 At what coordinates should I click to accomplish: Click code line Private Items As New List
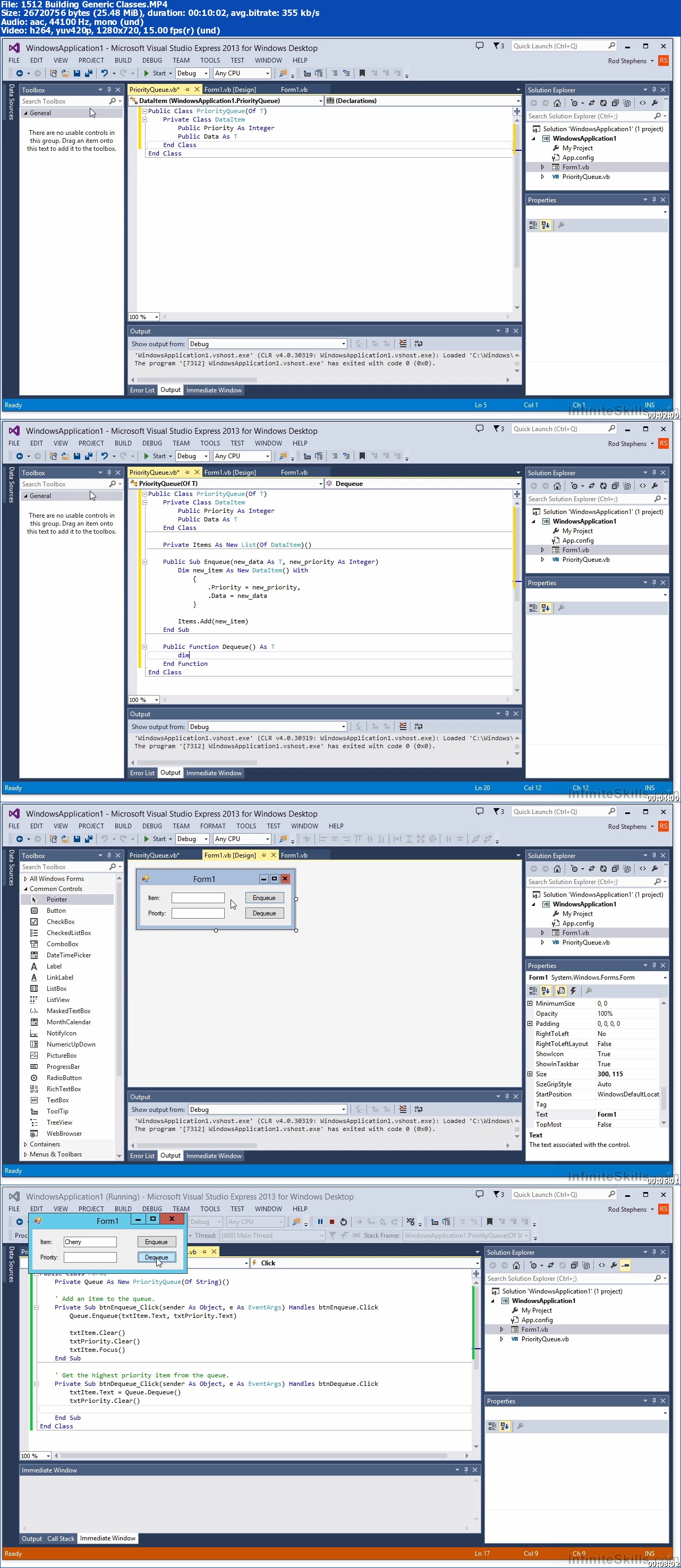237,545
